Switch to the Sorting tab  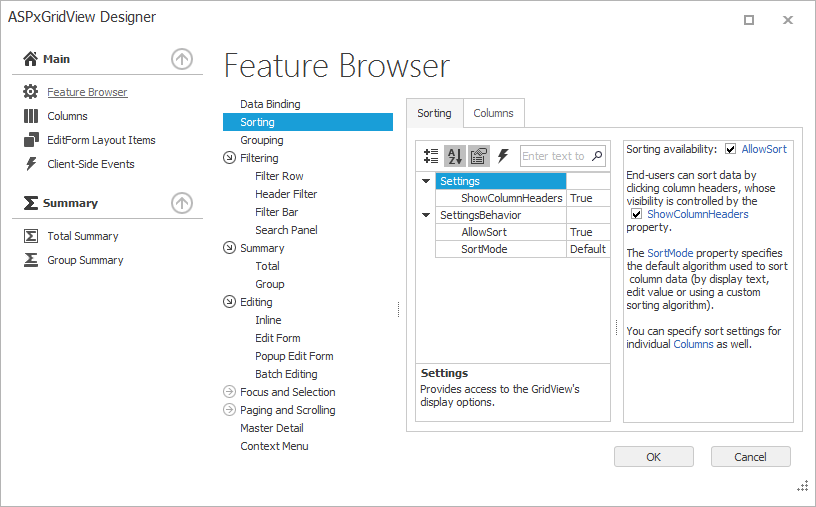coord(435,113)
